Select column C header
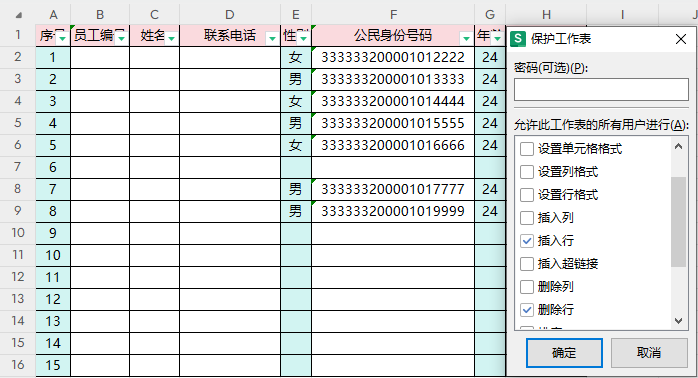The image size is (698, 378). [154, 15]
